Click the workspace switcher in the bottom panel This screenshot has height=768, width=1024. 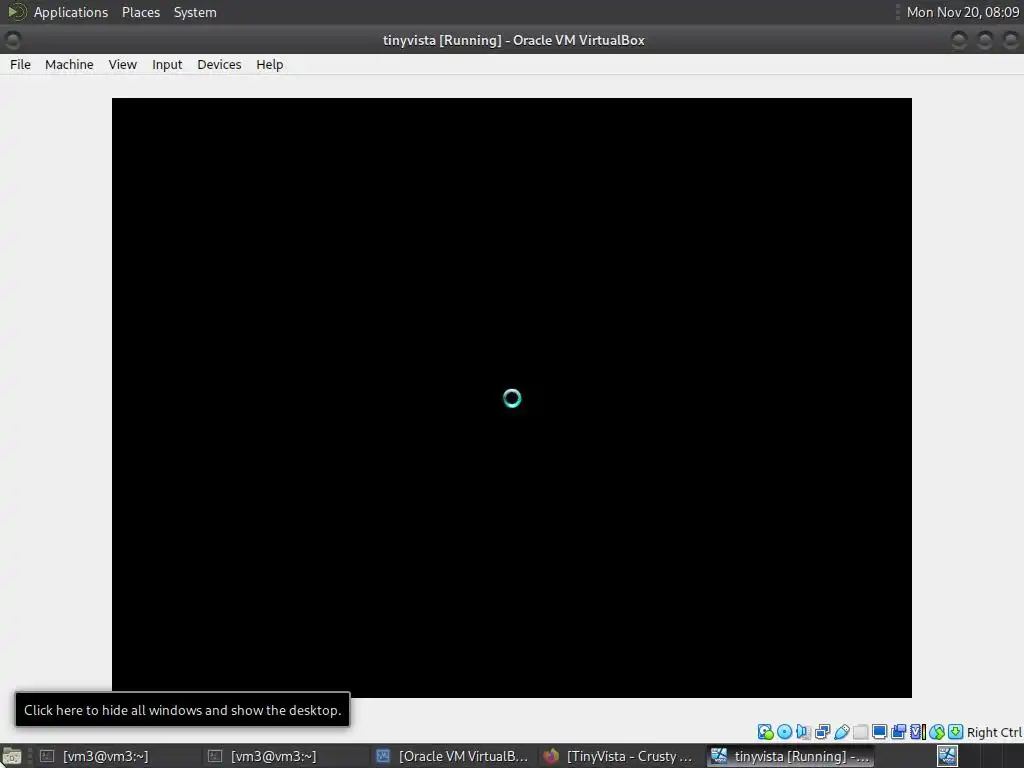980,756
